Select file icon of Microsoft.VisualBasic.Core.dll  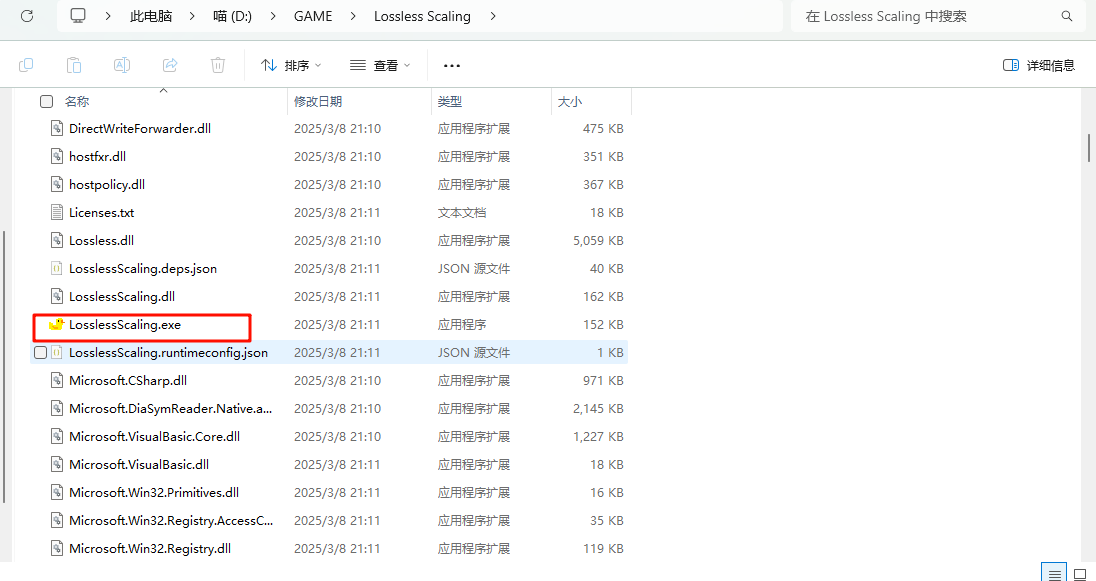57,436
